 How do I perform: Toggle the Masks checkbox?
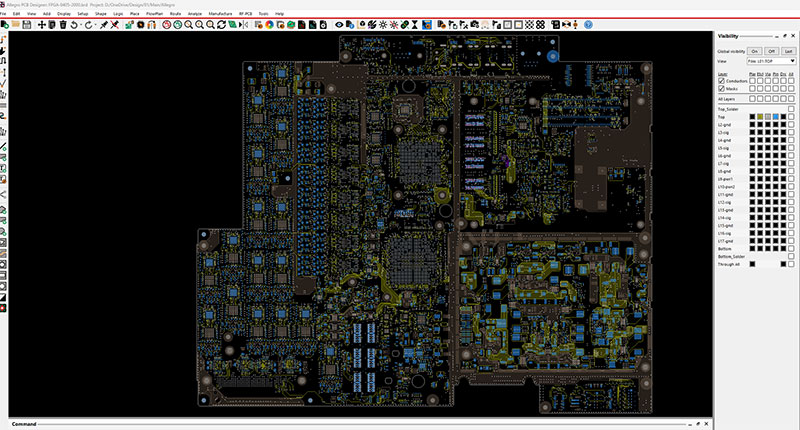click(x=721, y=89)
